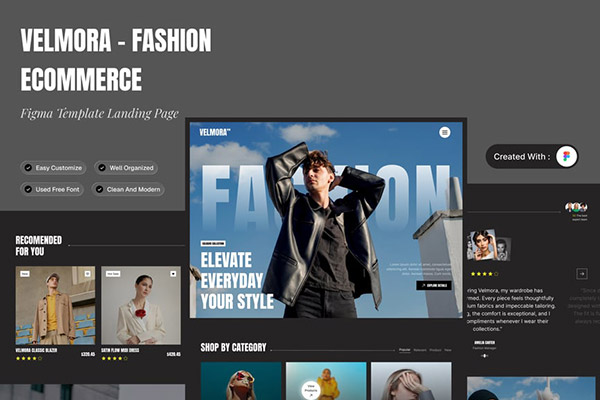This screenshot has width=600, height=400.
Task: Click the small collection tag above Elevate headline
Action: coord(213,243)
